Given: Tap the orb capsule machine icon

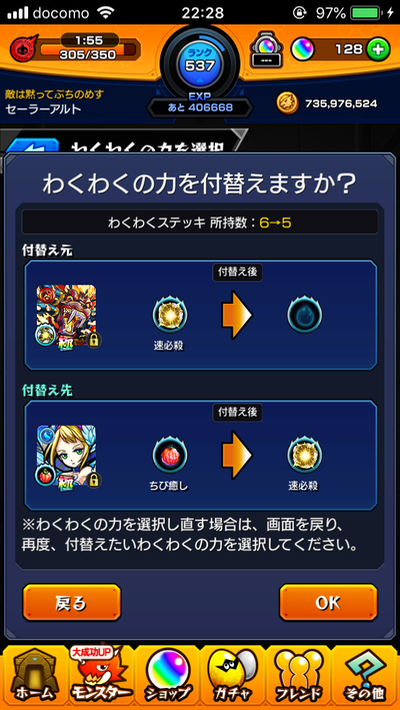Looking at the screenshot, I should tap(266, 50).
